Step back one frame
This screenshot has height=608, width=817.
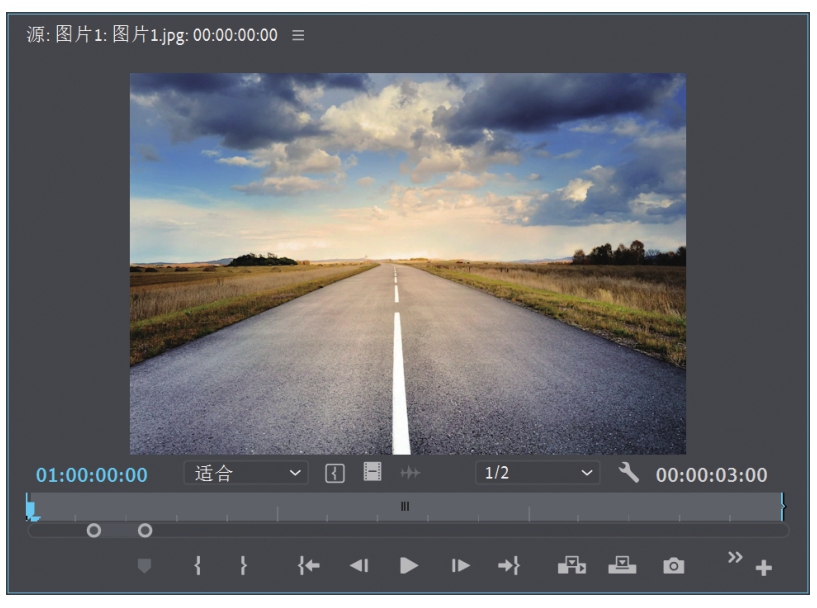point(358,565)
